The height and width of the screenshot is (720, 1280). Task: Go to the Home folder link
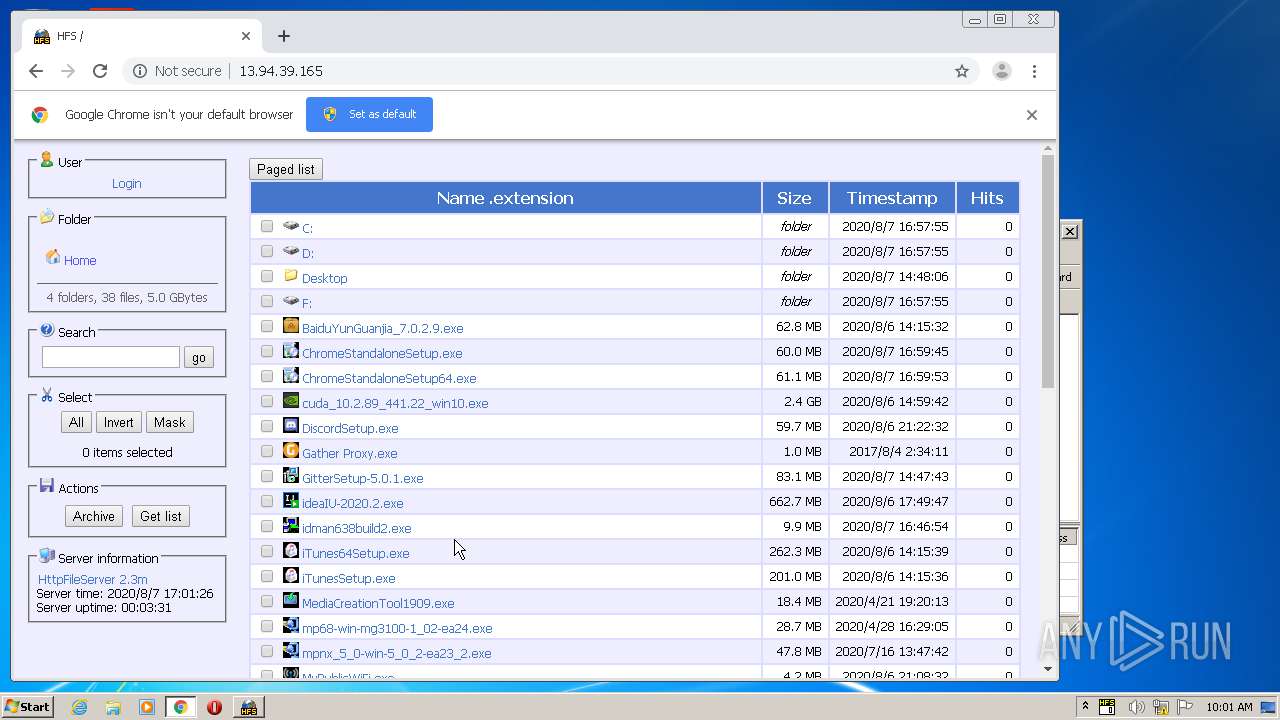click(80, 261)
